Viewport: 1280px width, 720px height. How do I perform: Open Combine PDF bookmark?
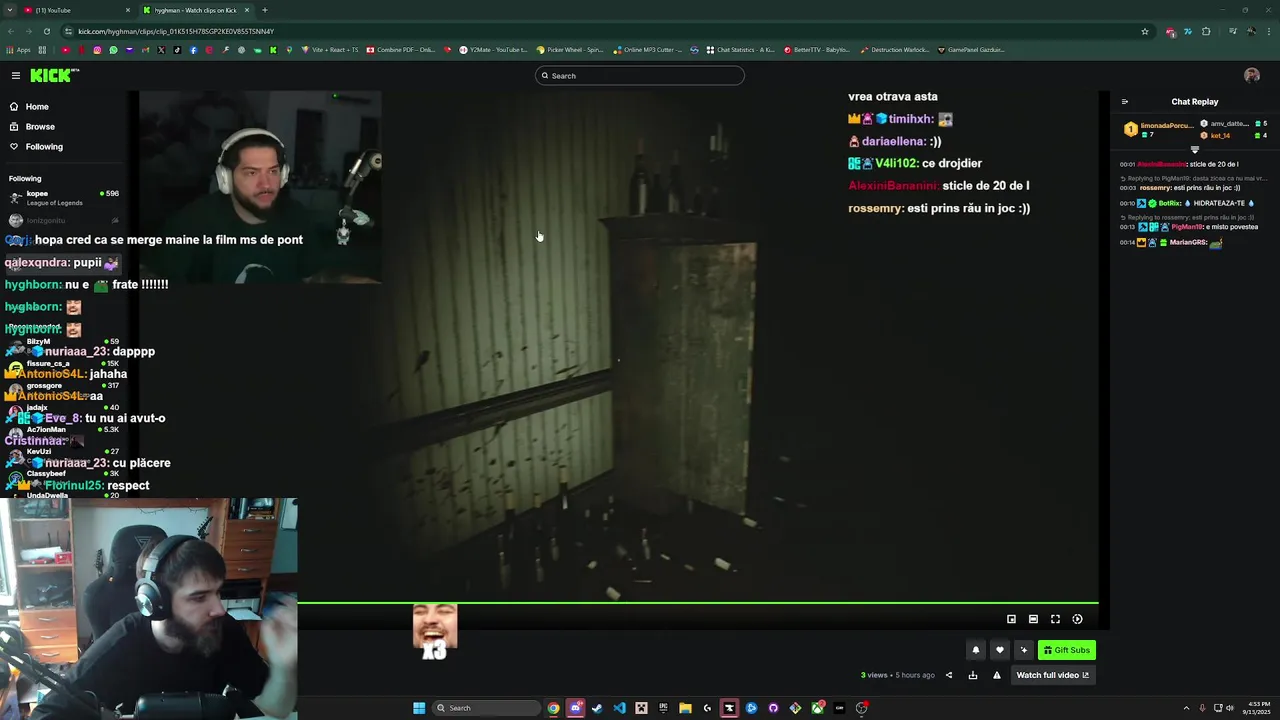tap(401, 50)
